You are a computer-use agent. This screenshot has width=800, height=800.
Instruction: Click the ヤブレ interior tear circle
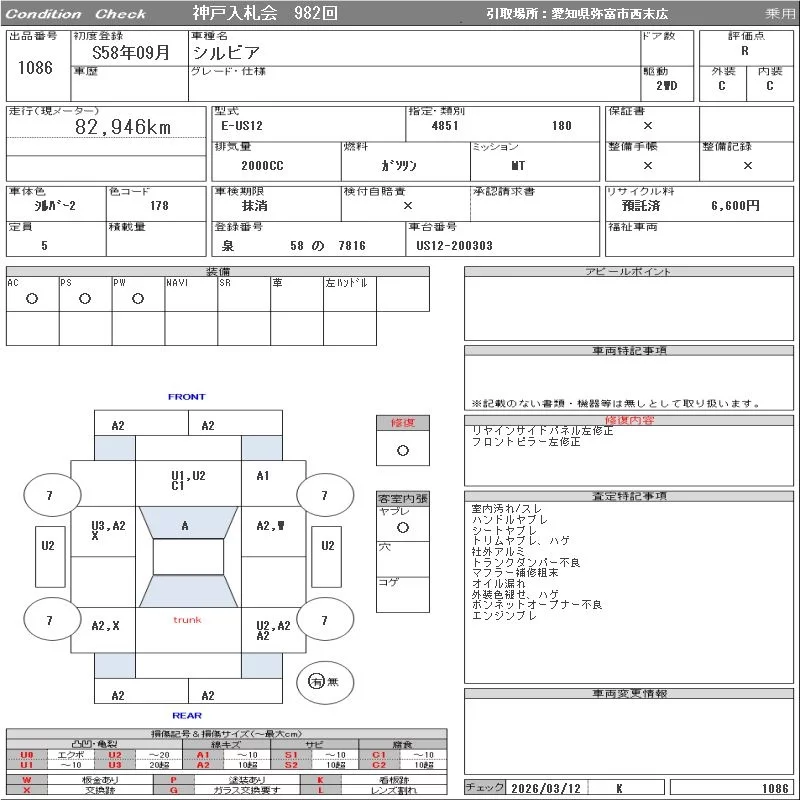(403, 526)
